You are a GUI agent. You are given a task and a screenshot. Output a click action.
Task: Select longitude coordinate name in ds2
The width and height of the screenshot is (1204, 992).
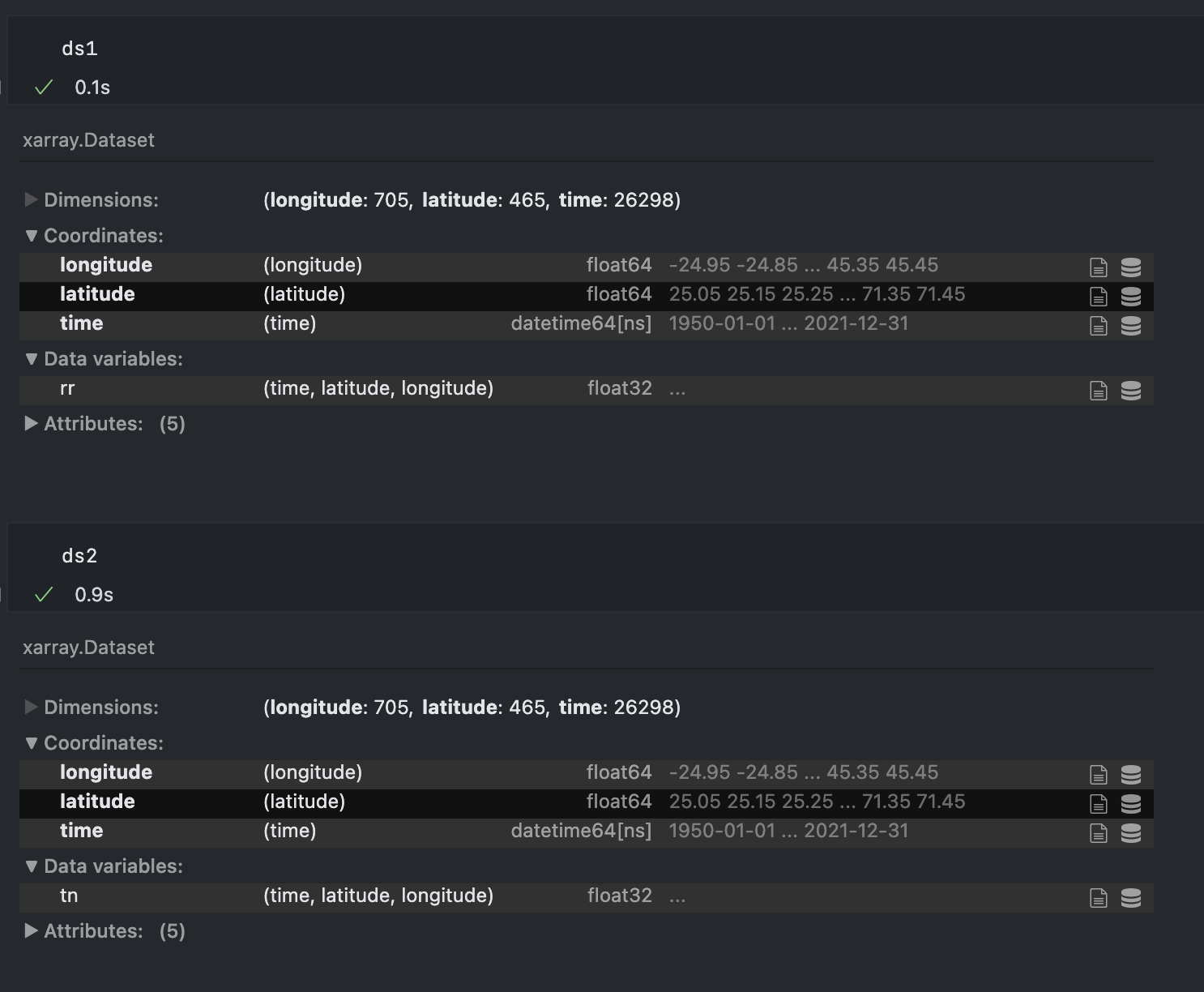[106, 772]
